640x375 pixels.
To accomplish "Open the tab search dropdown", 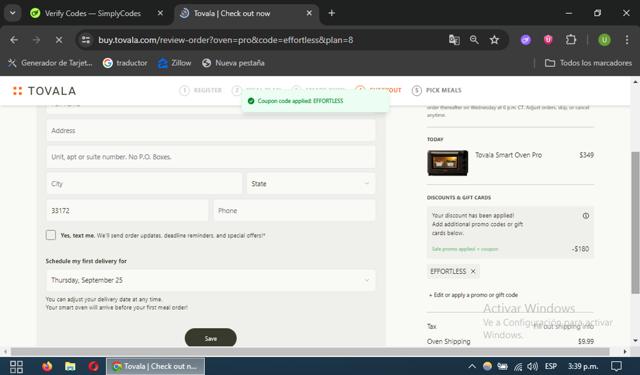I will tap(13, 13).
